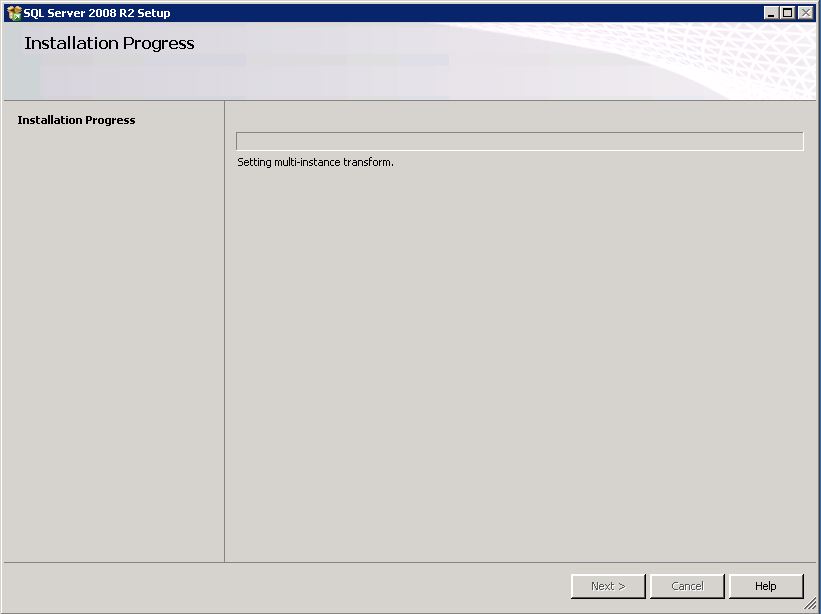Open the Help button
This screenshot has width=821, height=614.
765,586
